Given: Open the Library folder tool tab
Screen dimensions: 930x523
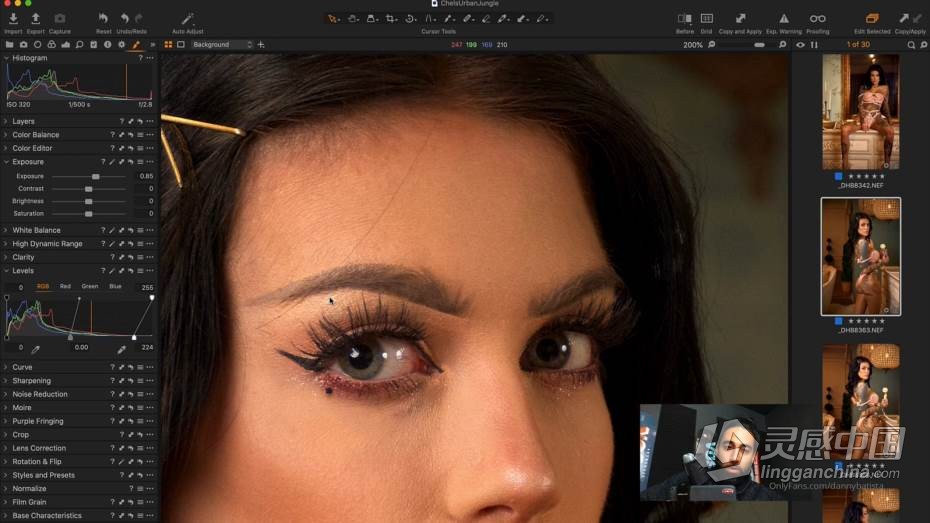Looking at the screenshot, I should [x=9, y=44].
